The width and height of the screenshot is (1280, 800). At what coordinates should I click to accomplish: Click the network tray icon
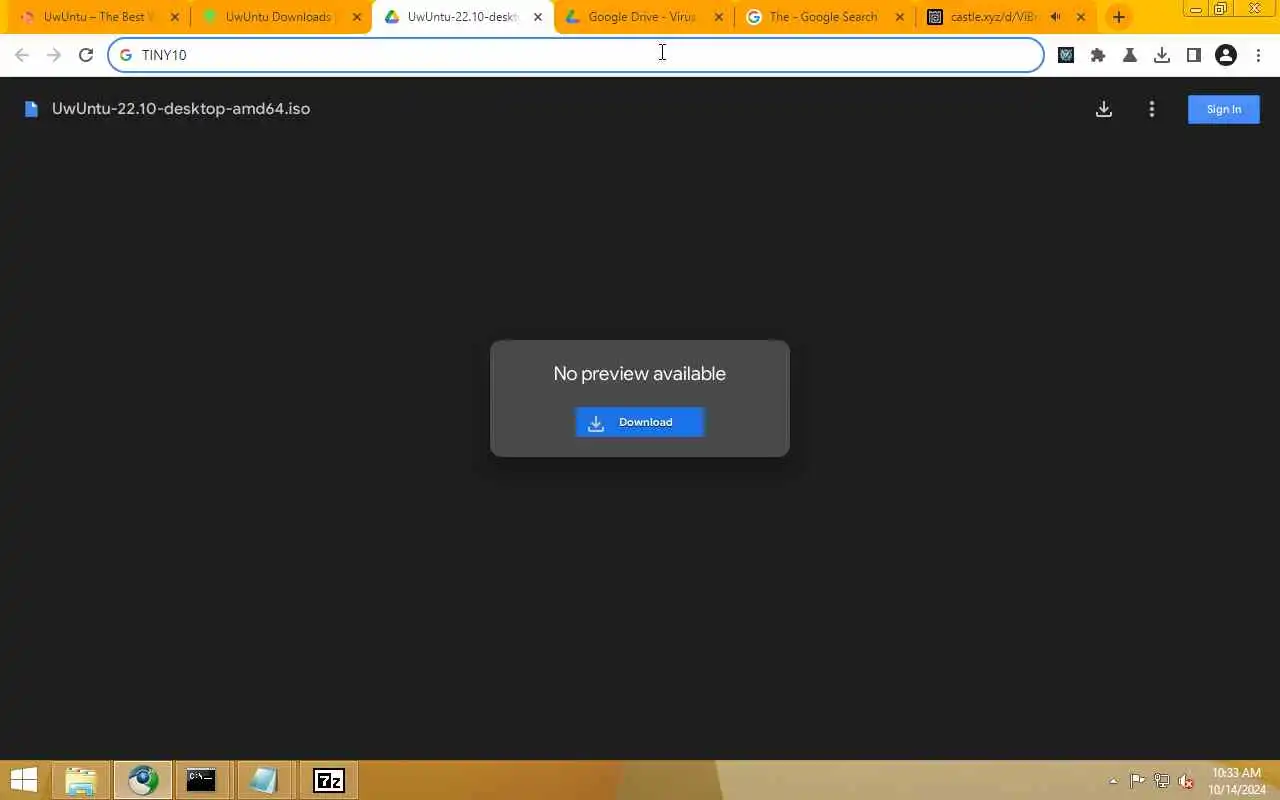pos(1162,781)
